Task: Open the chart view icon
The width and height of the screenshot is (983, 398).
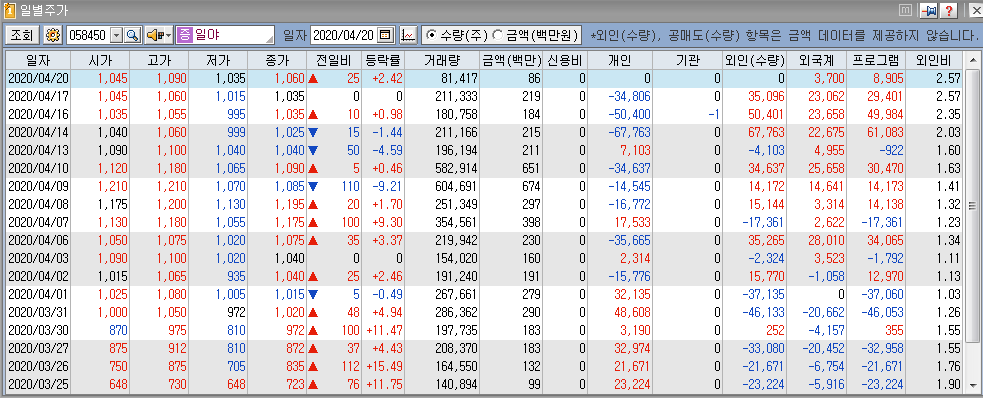Action: [408, 35]
